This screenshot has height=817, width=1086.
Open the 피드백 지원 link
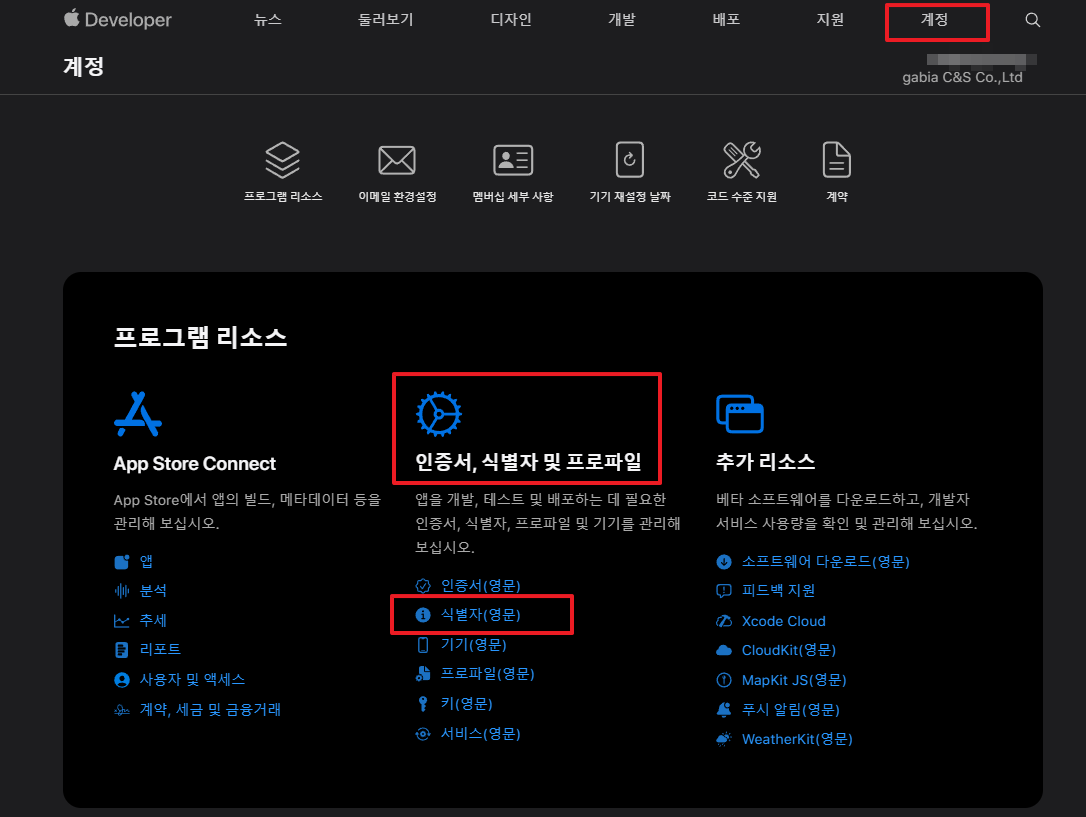778,591
